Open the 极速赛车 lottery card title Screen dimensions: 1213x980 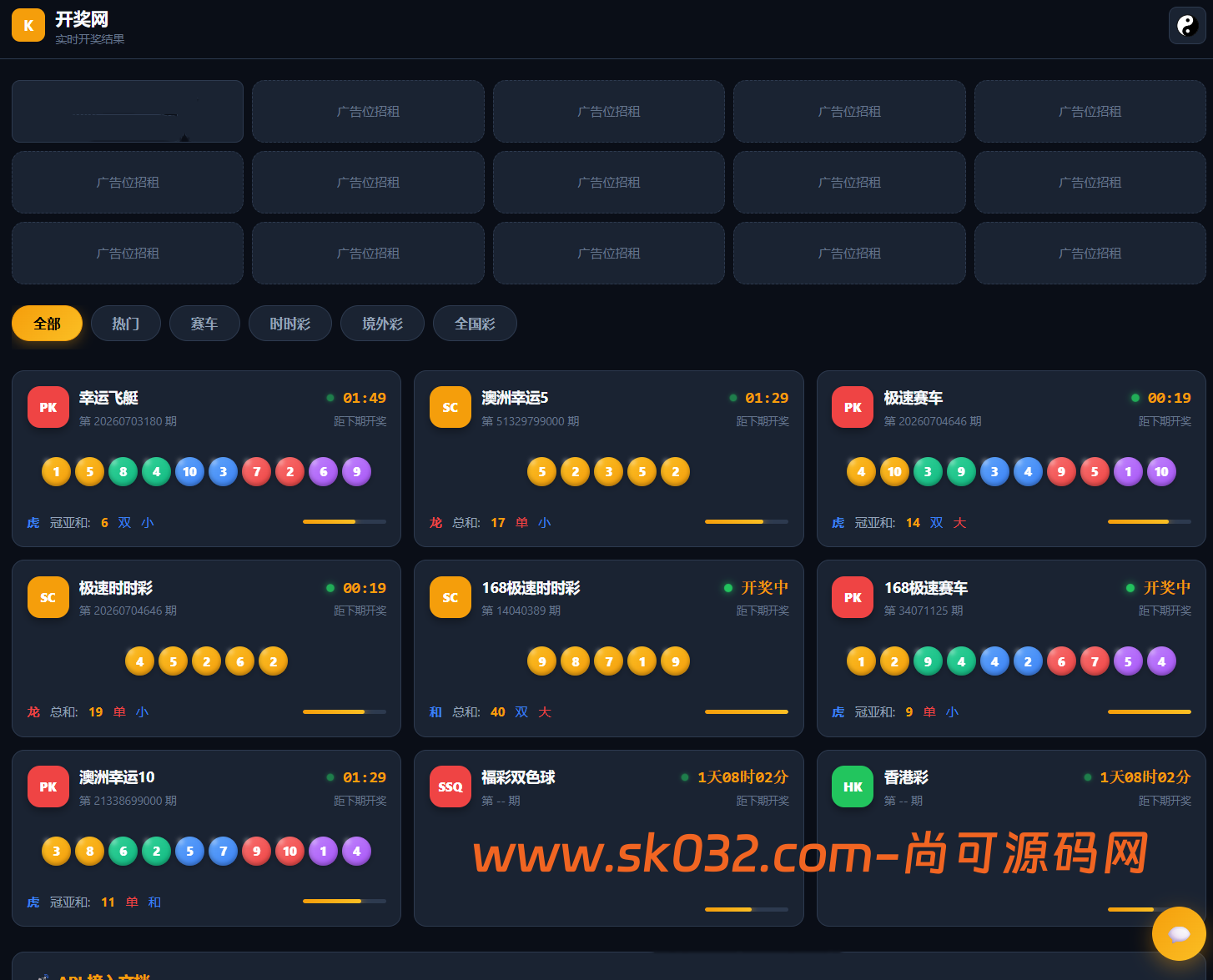click(914, 398)
